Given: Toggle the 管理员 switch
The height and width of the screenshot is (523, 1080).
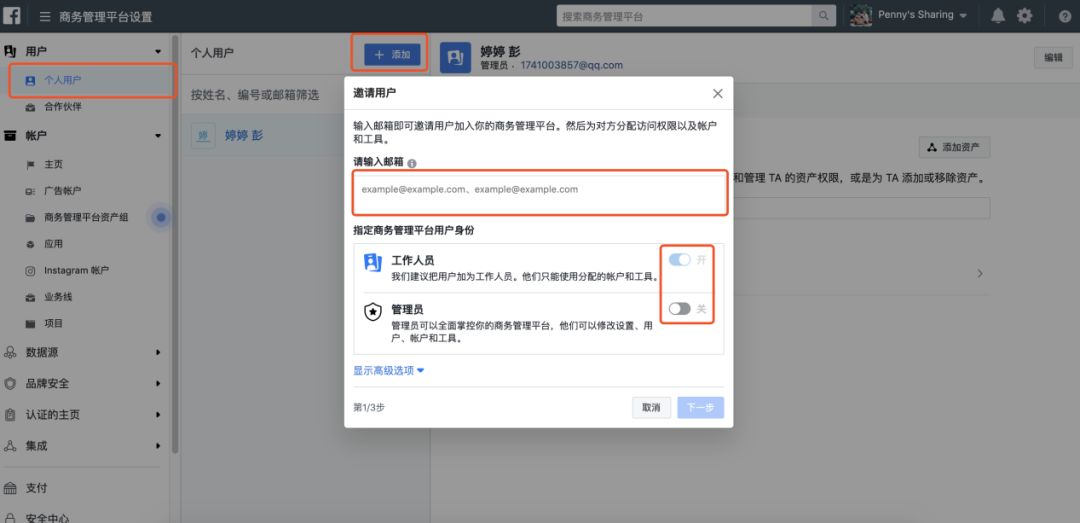Looking at the screenshot, I should 680,309.
